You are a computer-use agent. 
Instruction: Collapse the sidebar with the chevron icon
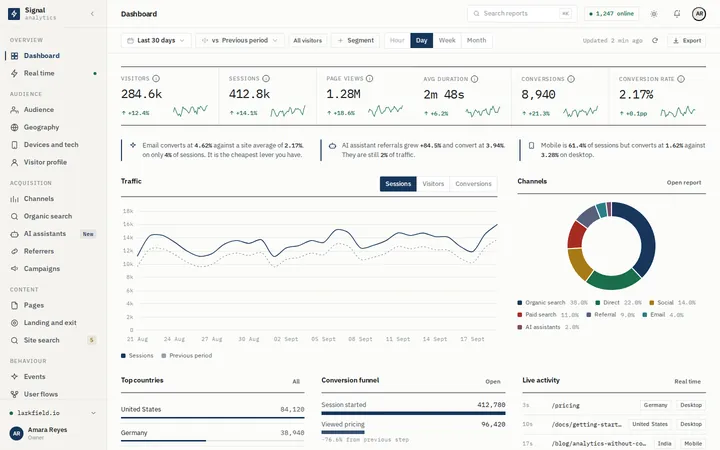click(x=92, y=14)
